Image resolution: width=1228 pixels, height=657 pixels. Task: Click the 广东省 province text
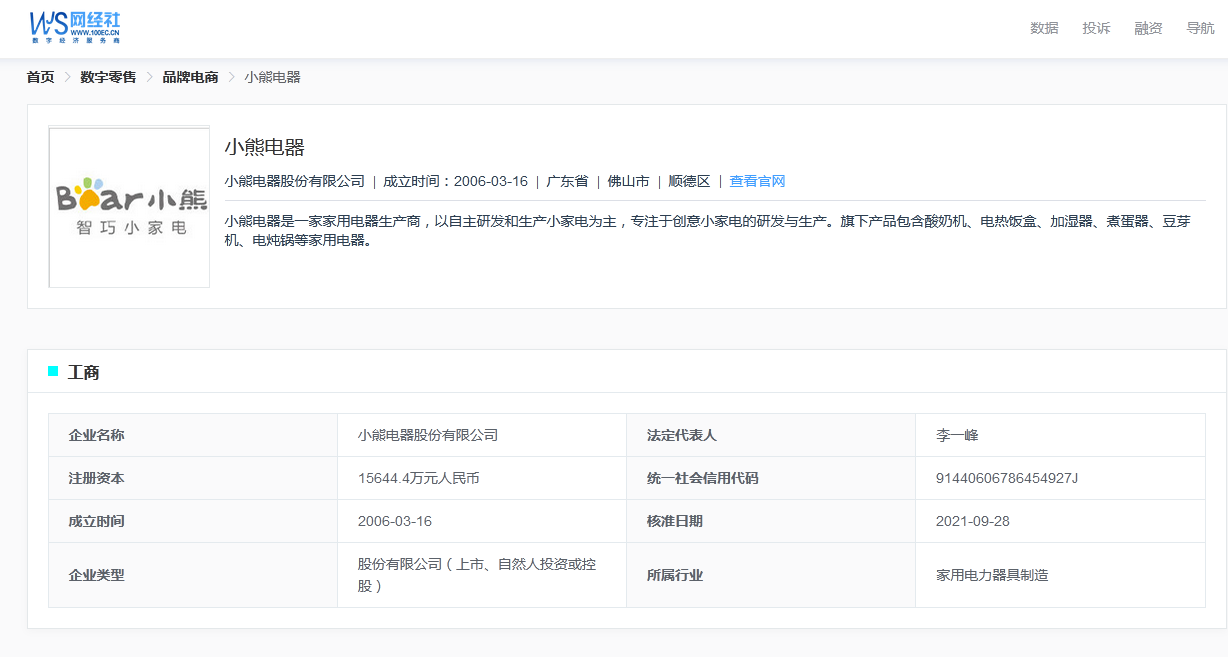coord(567,181)
